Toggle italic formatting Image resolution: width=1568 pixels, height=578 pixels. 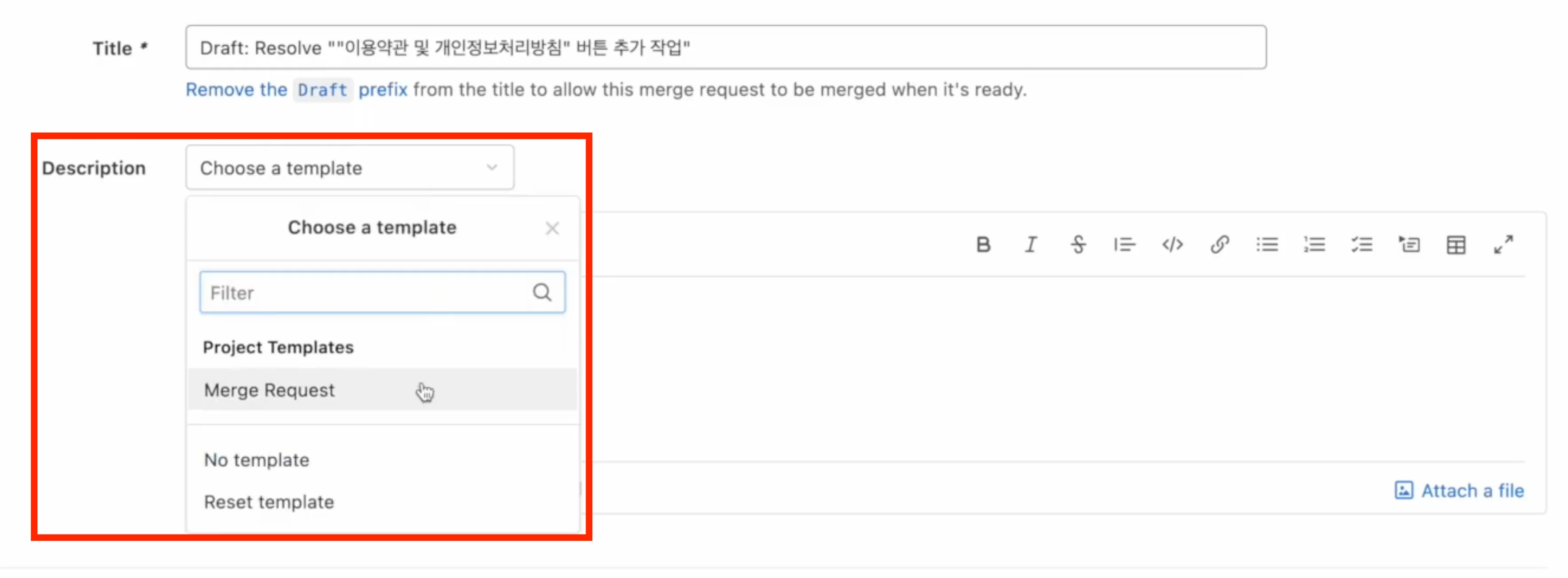[x=1031, y=245]
